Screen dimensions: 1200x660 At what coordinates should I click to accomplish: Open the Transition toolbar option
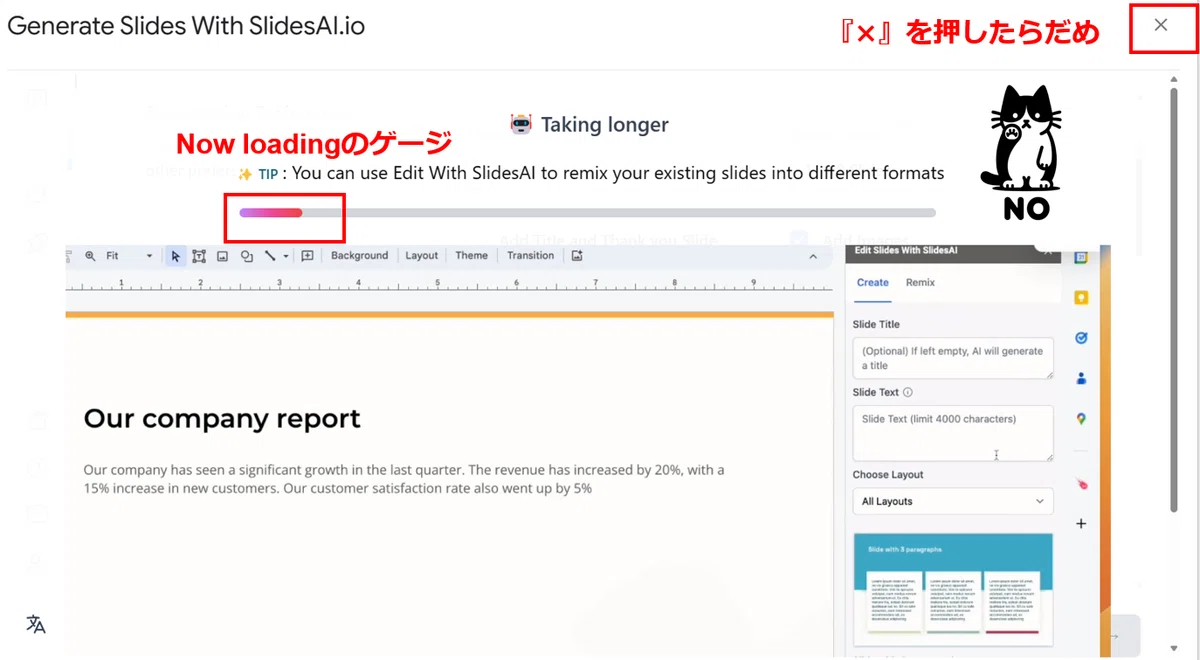point(530,256)
